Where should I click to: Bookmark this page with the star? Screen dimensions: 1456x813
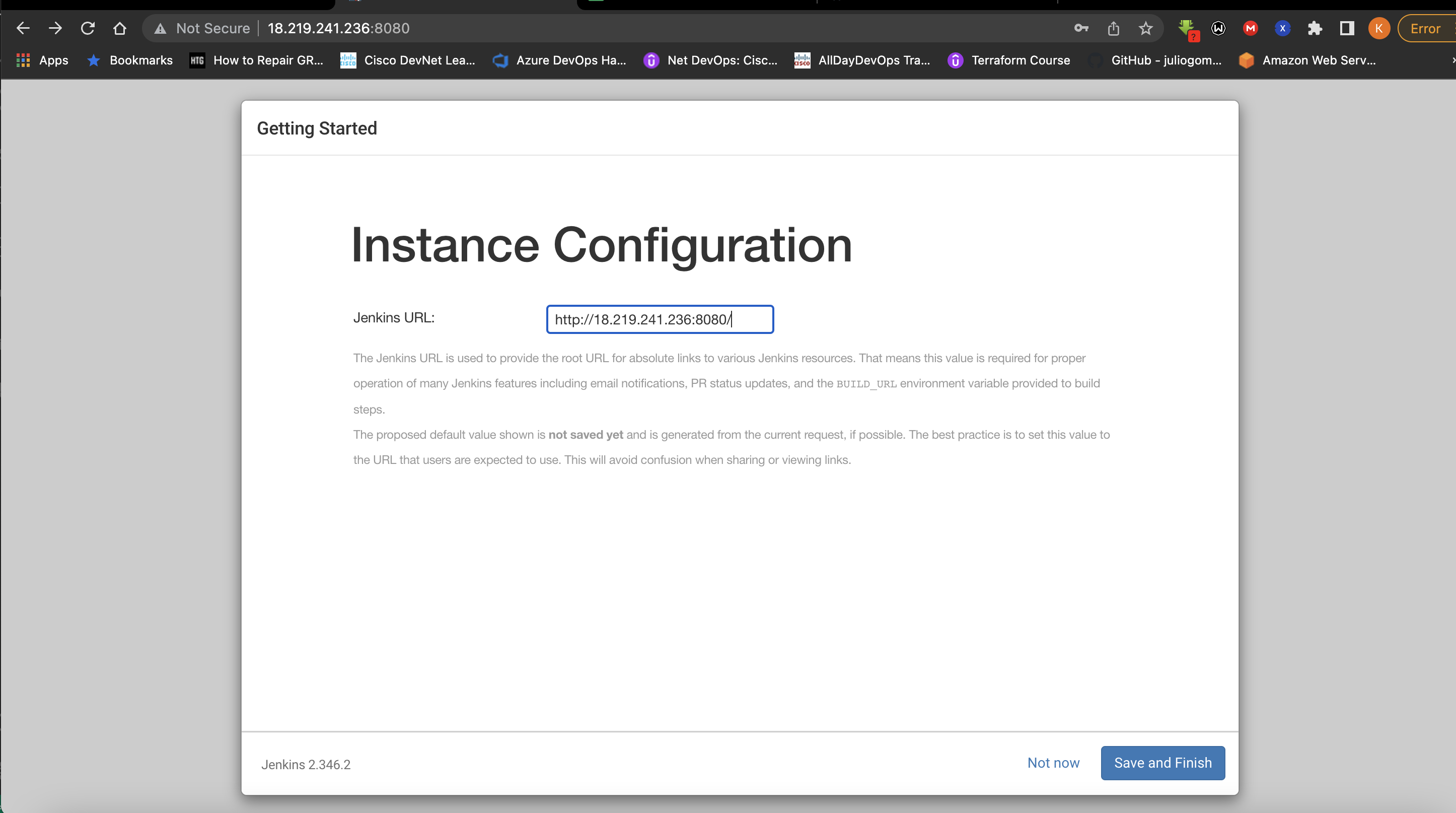(1146, 28)
